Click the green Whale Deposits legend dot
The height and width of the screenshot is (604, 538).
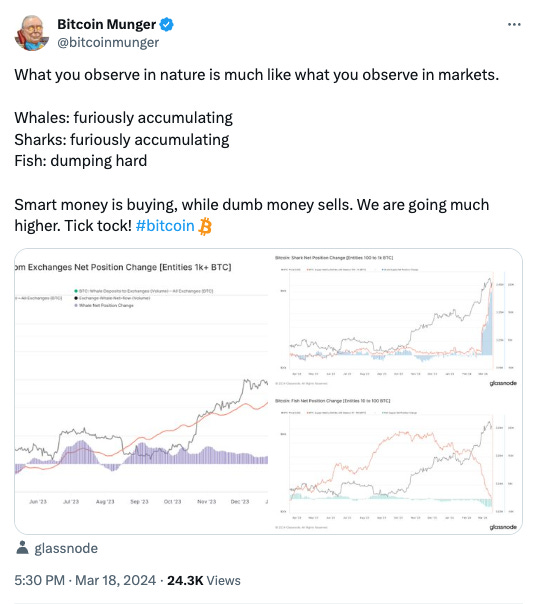(x=76, y=291)
